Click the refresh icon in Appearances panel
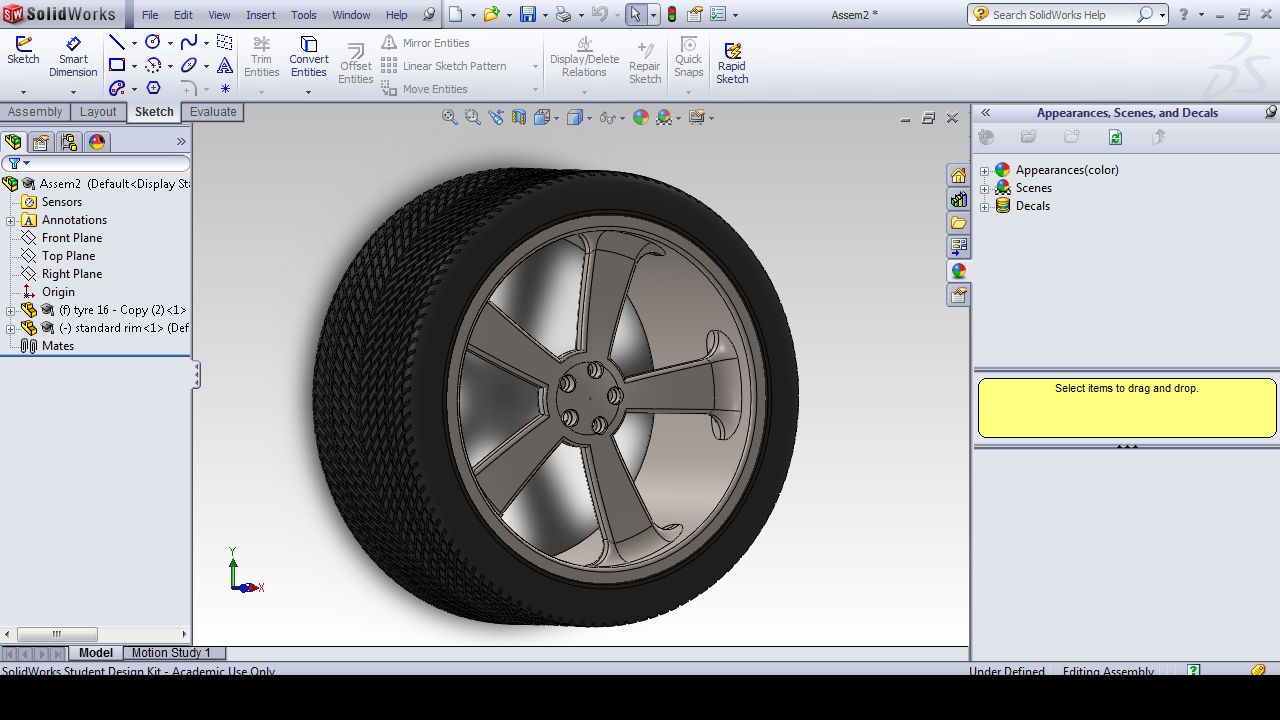The width and height of the screenshot is (1280, 720). [x=1115, y=138]
